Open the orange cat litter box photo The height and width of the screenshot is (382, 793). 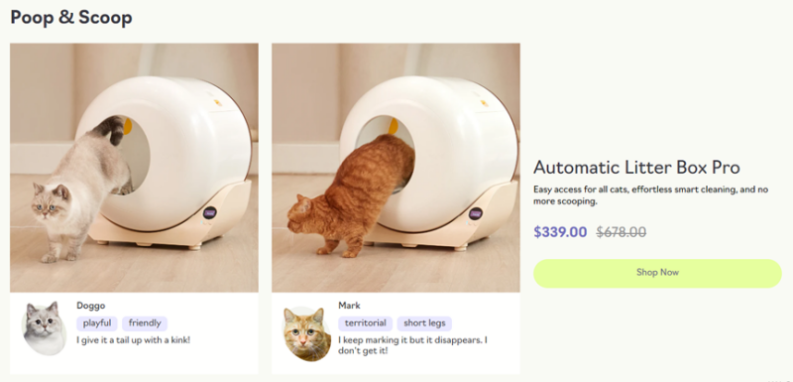point(396,167)
